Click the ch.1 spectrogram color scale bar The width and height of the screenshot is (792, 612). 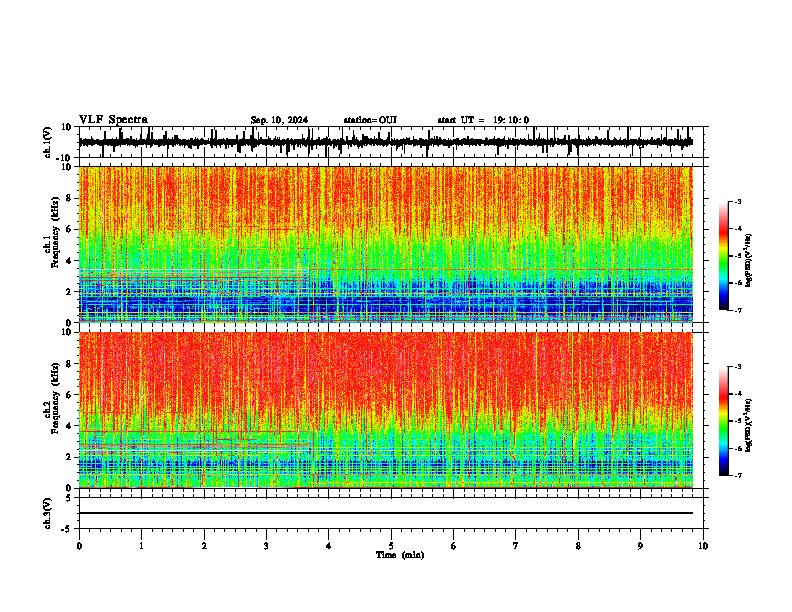click(724, 256)
